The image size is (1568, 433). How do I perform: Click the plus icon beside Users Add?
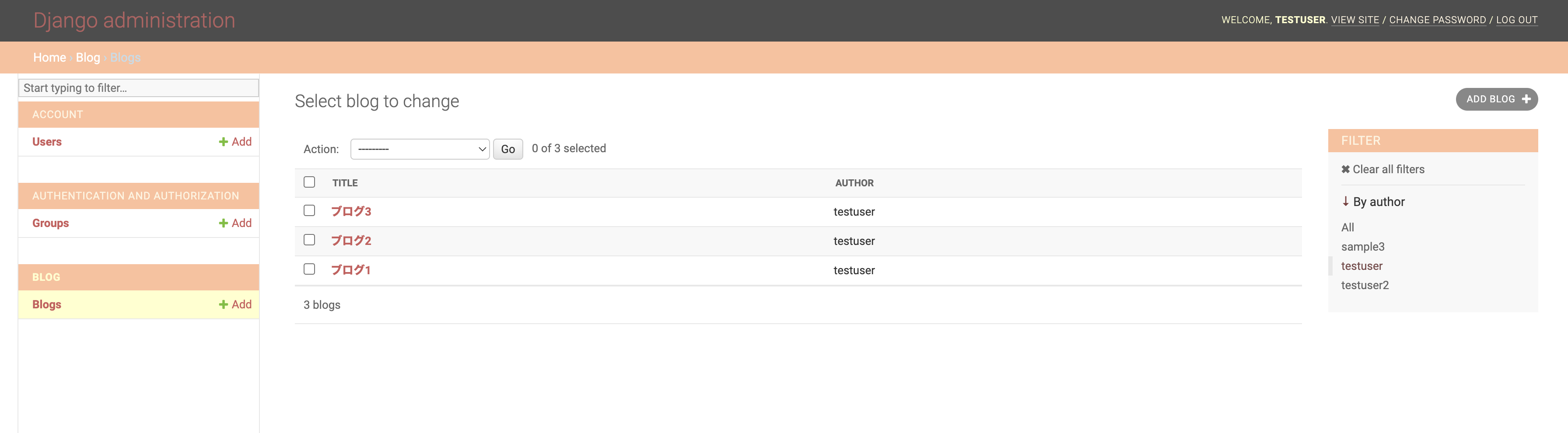coord(224,142)
